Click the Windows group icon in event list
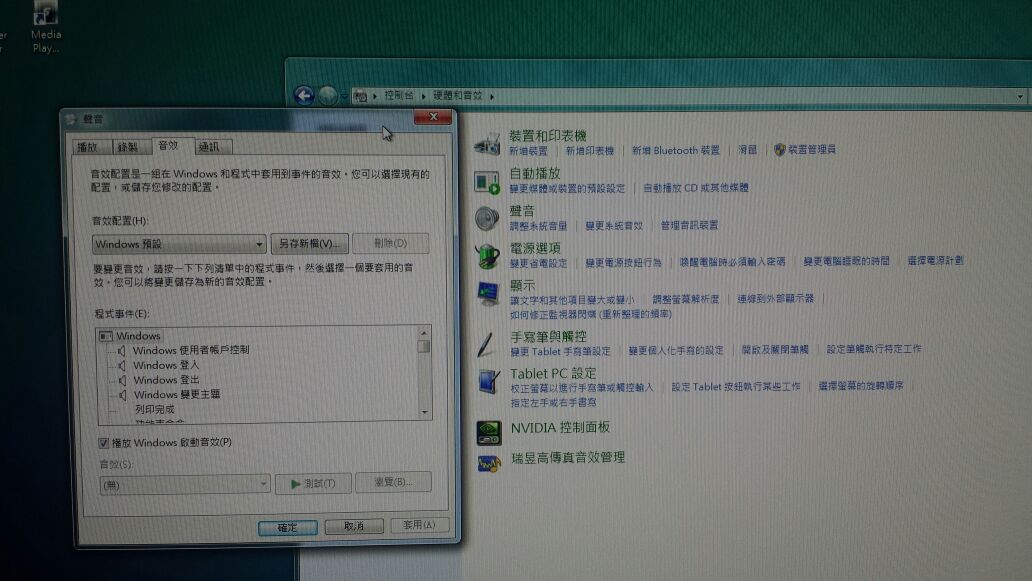The width and height of the screenshot is (1032, 581). point(105,336)
